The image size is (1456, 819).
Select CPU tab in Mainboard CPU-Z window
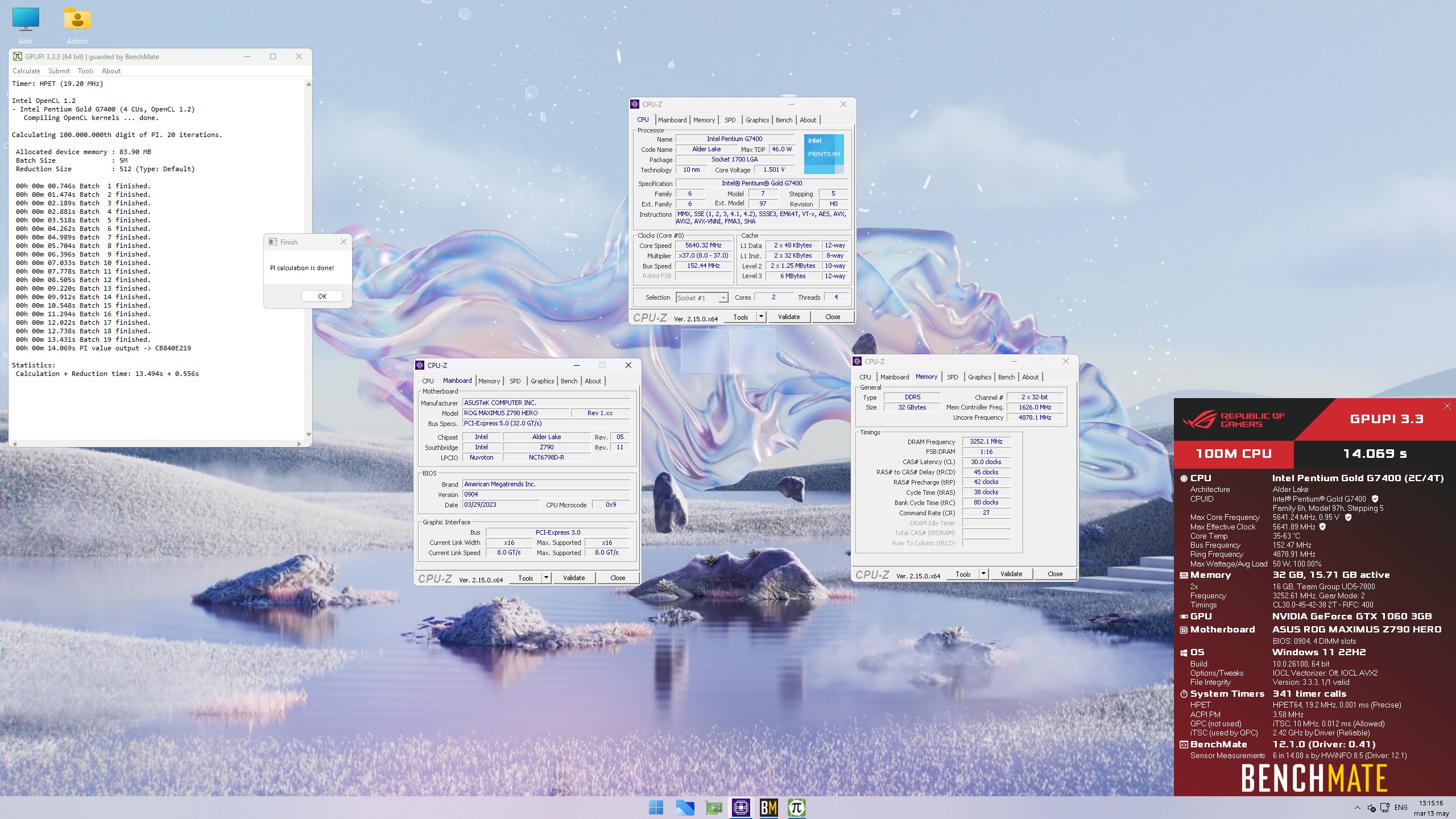tap(428, 381)
